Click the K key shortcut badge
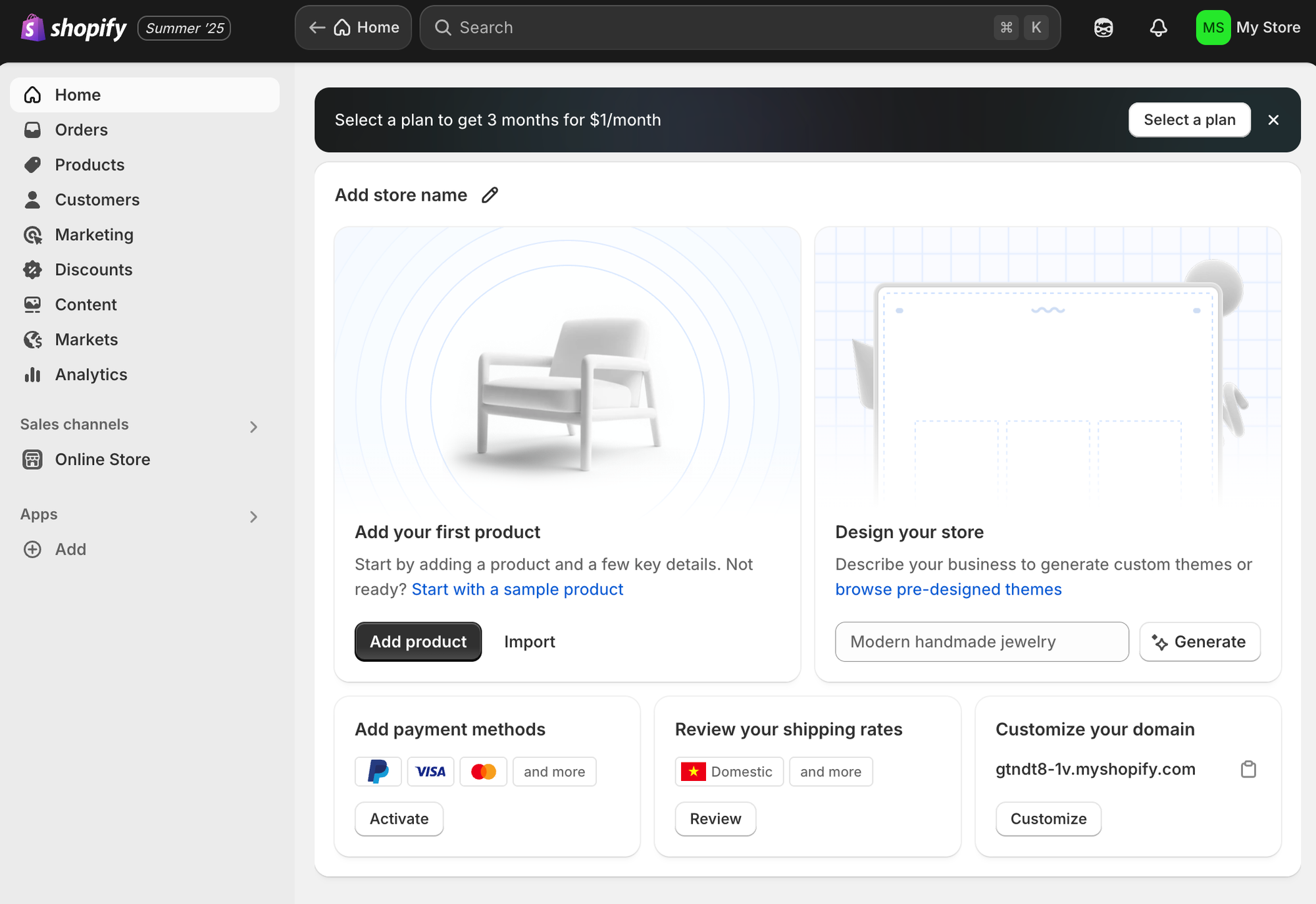This screenshot has height=904, width=1316. point(1036,28)
